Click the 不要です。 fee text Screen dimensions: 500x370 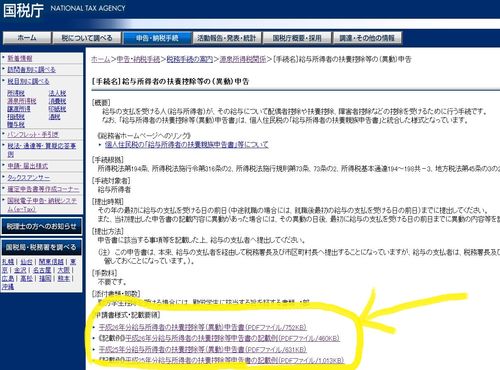[x=112, y=282]
